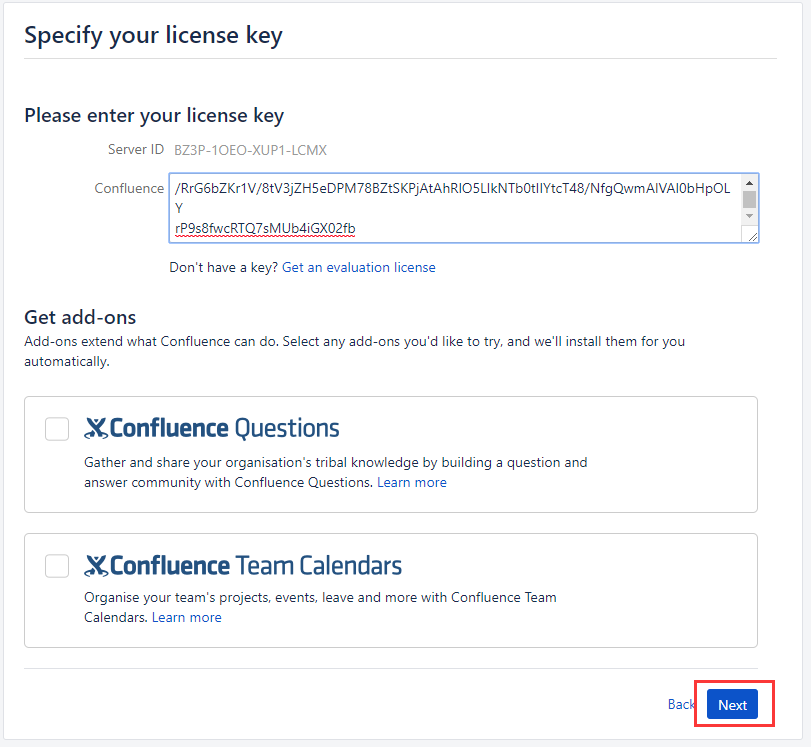
Task: Click the Server ID value BZ3P-1OEO-XUP1-LCMX
Action: pyautogui.click(x=250, y=150)
